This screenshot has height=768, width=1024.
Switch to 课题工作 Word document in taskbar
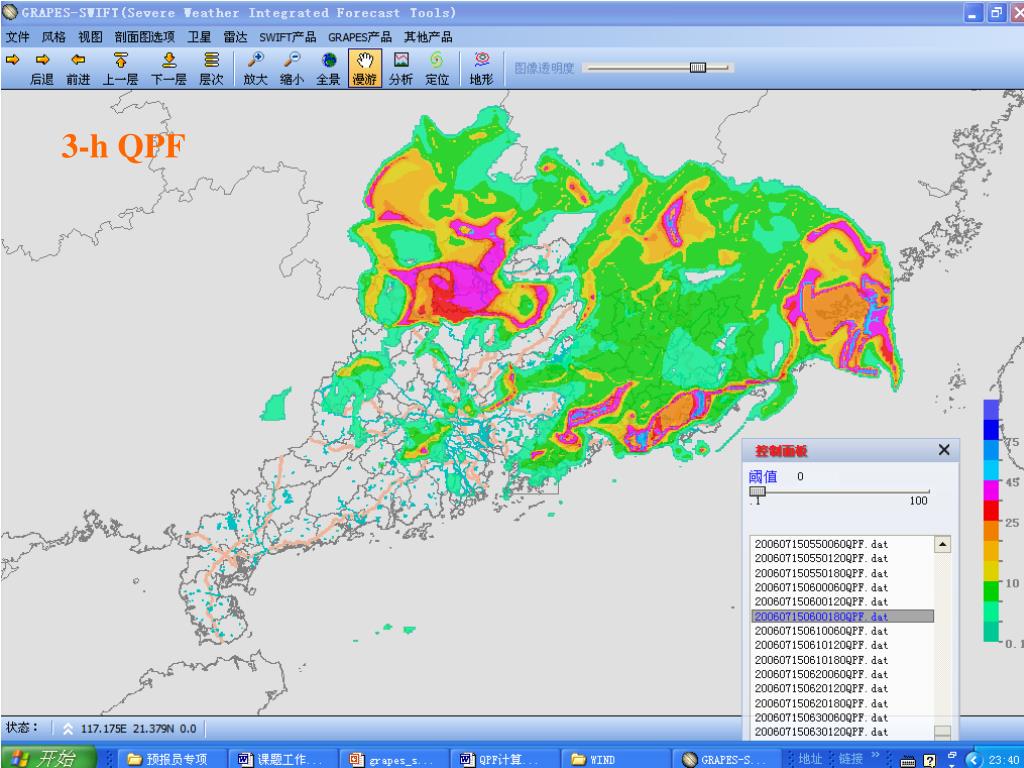284,759
